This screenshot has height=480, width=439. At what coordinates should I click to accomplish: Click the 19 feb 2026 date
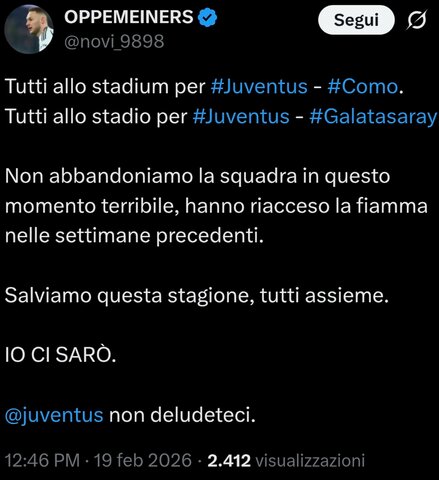(x=143, y=460)
